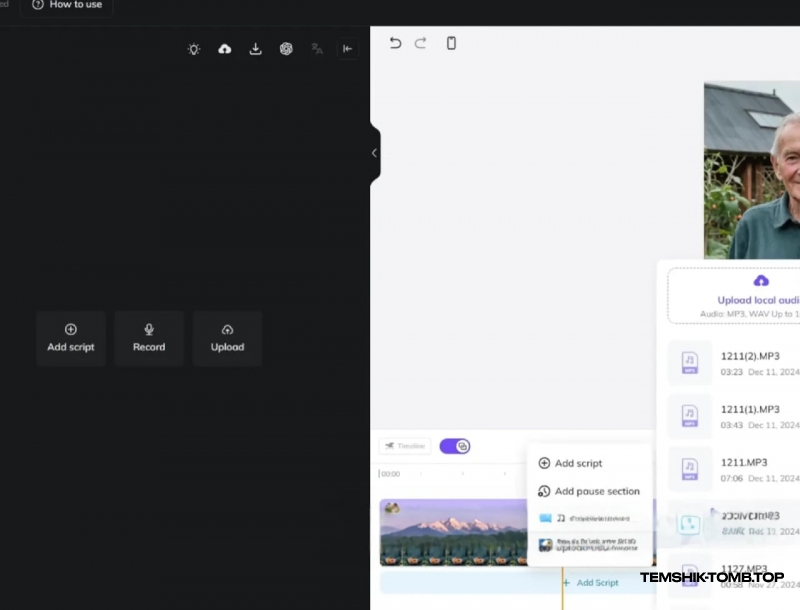Select the 1211(2).MP3 audio file
The width and height of the screenshot is (800, 610).
pyautogui.click(x=748, y=363)
